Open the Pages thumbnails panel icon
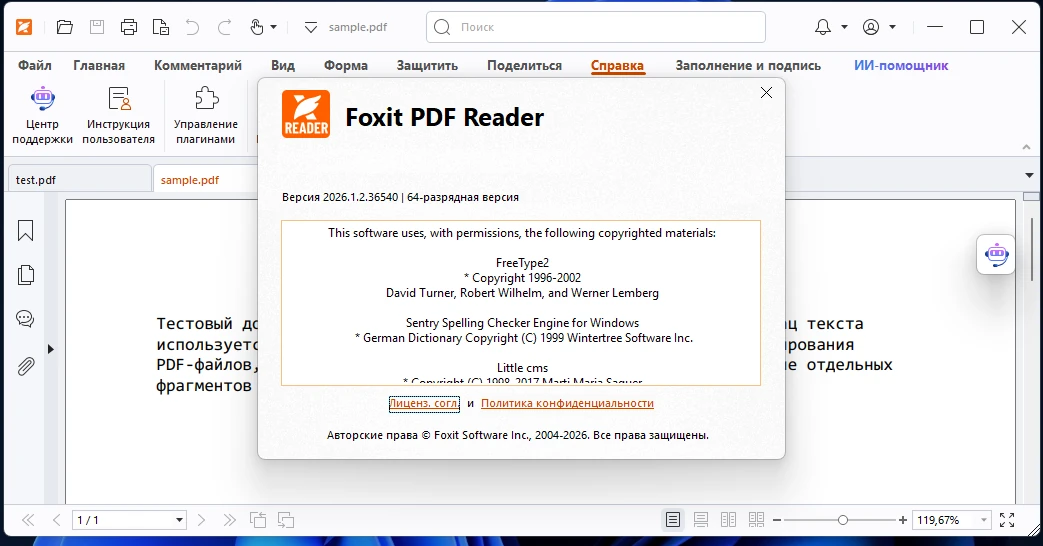The width and height of the screenshot is (1043, 546). coord(25,275)
